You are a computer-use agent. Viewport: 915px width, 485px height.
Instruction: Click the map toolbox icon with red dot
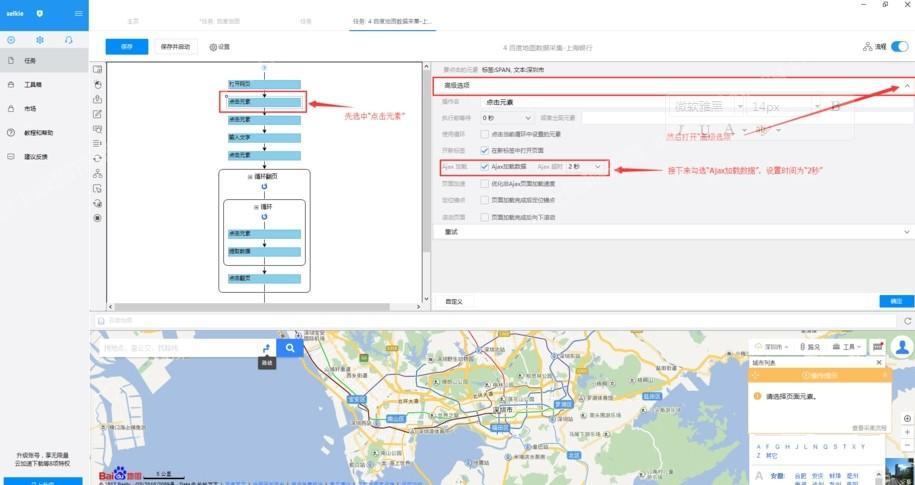tap(877, 347)
